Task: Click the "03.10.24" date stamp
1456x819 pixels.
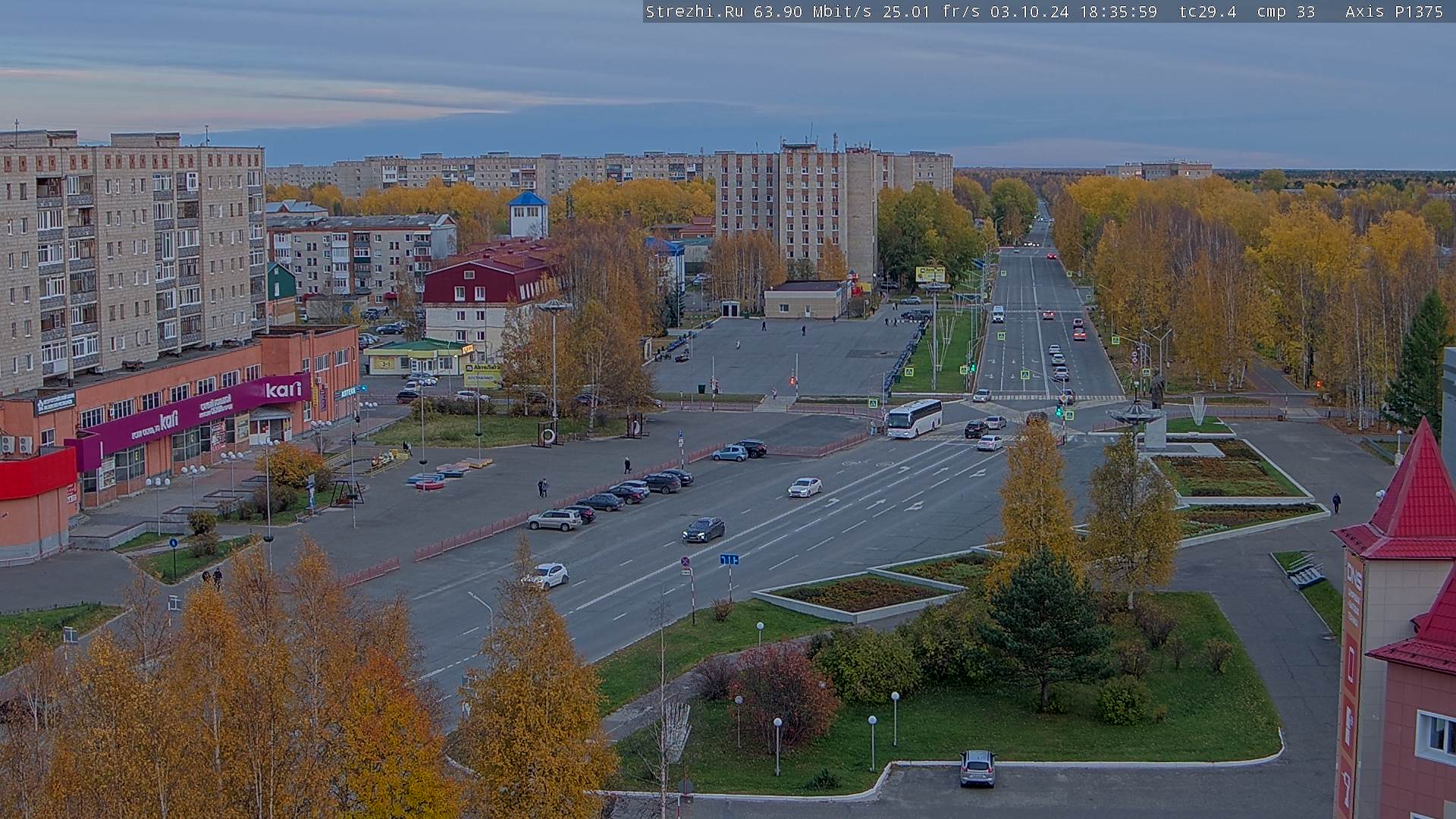Action: [x=1029, y=11]
